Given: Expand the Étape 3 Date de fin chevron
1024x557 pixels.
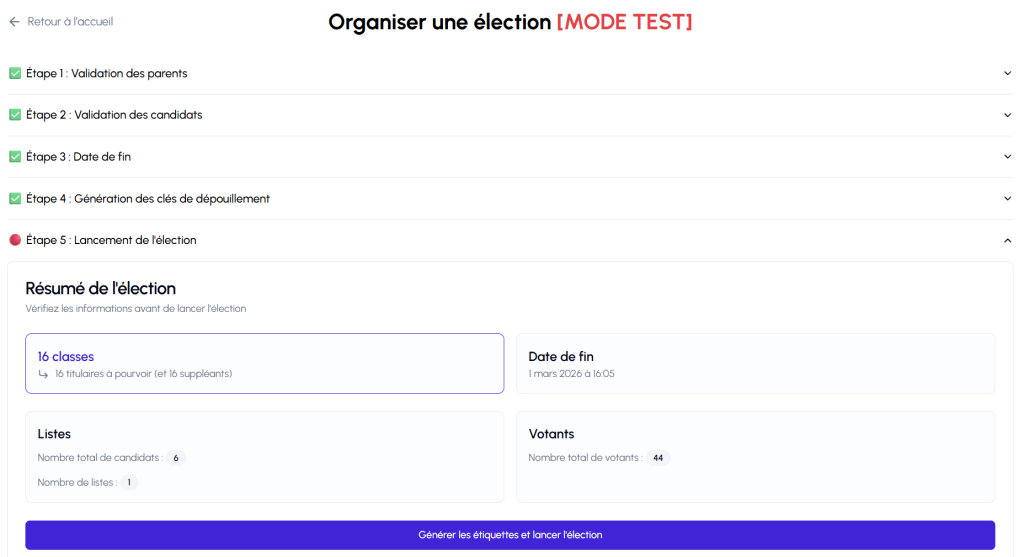Looking at the screenshot, I should click(1007, 157).
